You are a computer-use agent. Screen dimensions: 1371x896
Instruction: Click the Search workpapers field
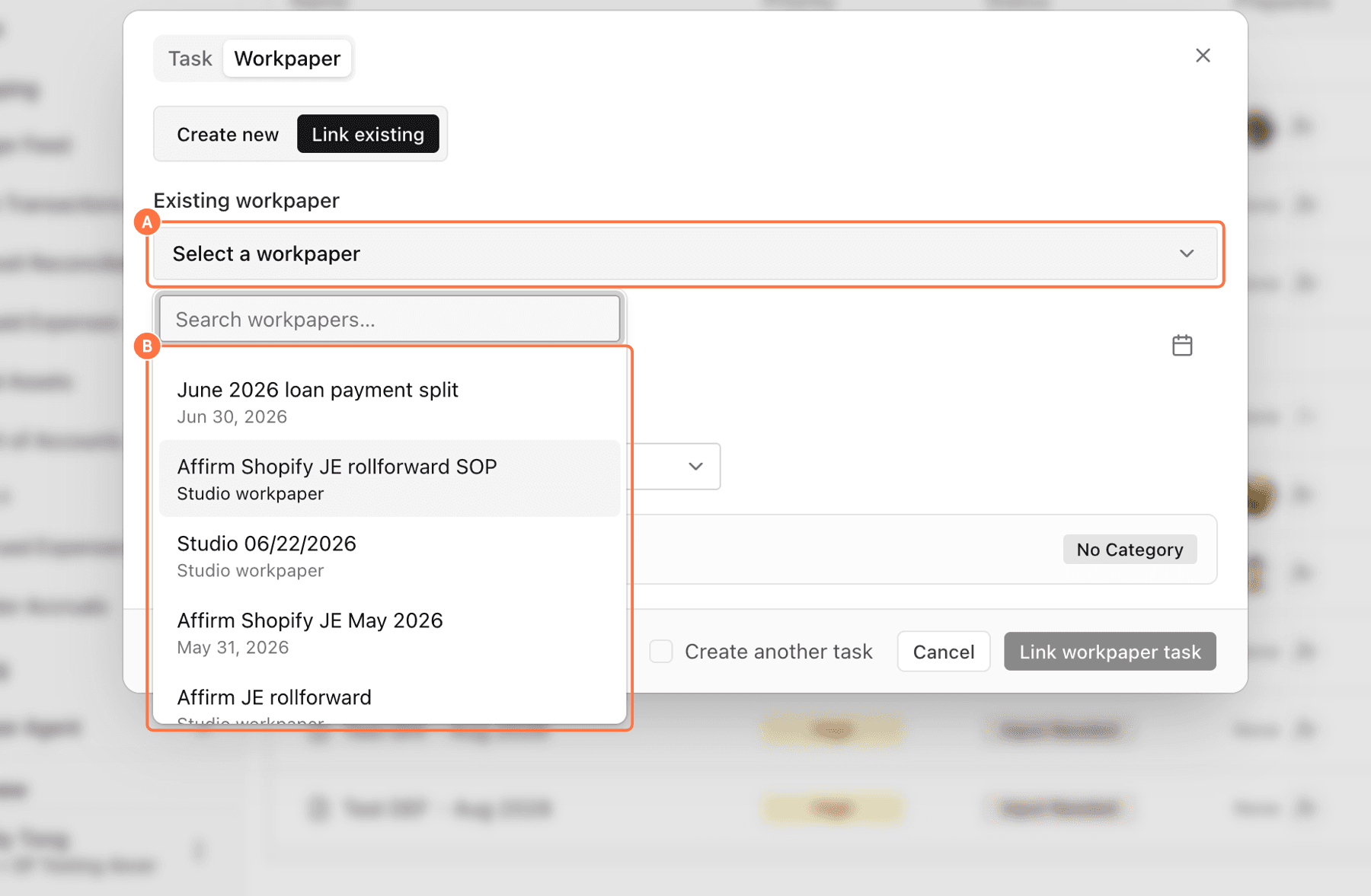coord(389,319)
